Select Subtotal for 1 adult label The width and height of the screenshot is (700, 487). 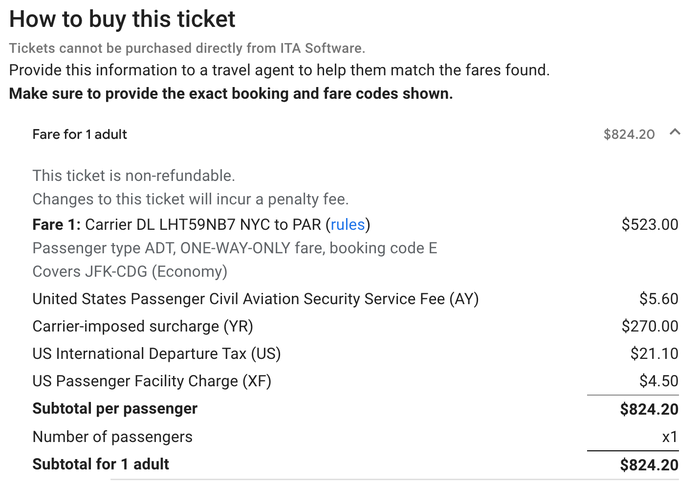click(x=100, y=464)
